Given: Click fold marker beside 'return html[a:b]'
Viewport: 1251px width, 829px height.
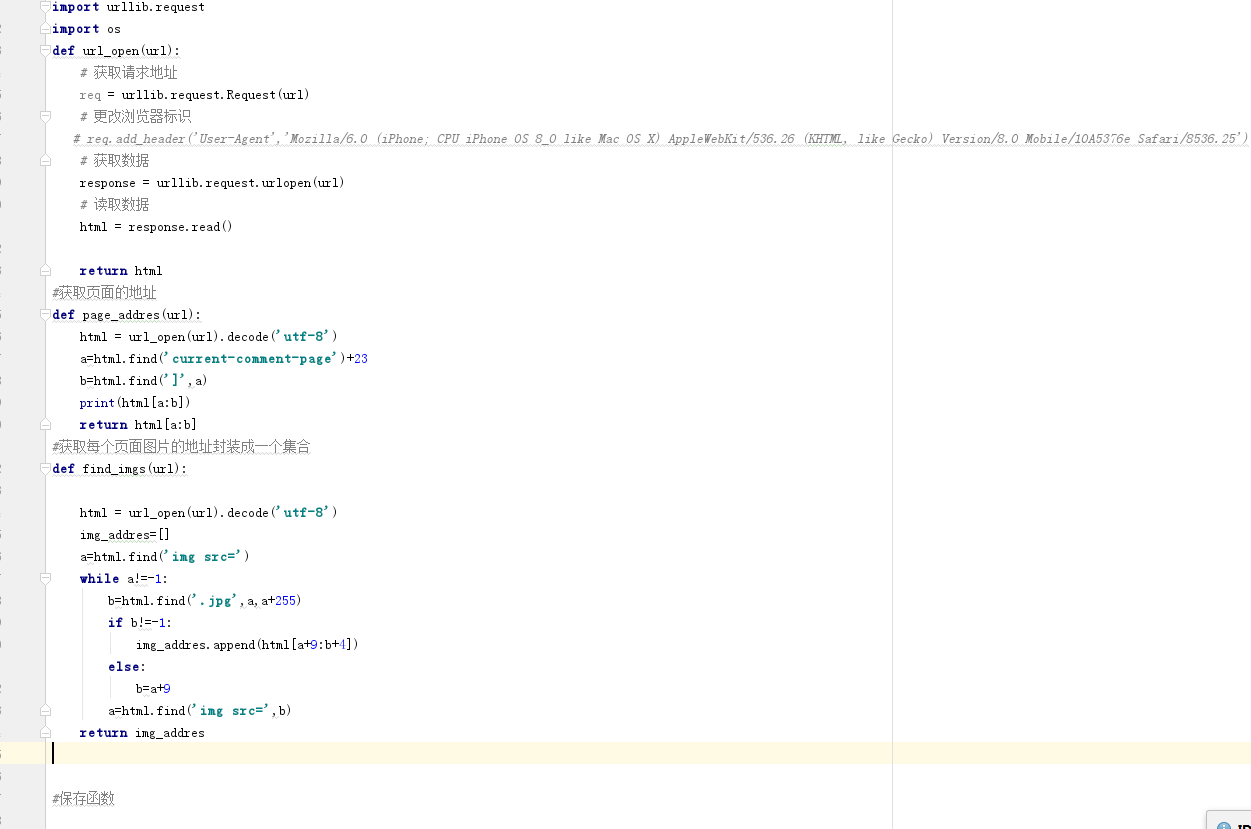Looking at the screenshot, I should [45, 425].
